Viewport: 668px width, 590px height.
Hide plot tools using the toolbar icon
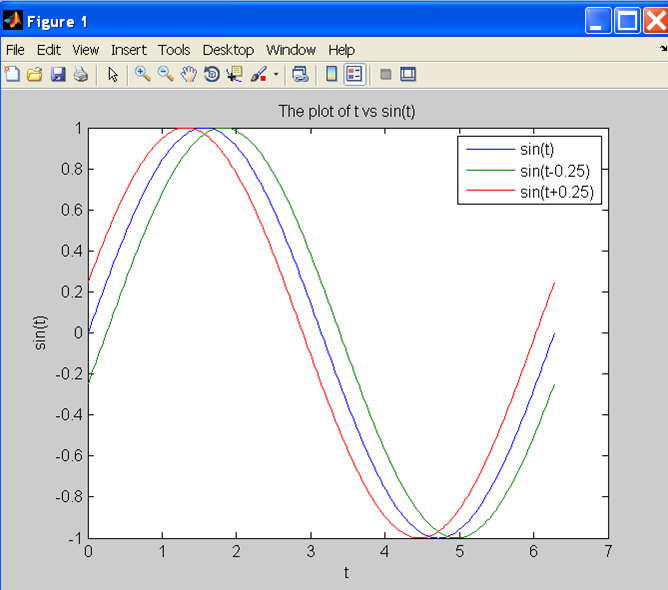pos(385,74)
